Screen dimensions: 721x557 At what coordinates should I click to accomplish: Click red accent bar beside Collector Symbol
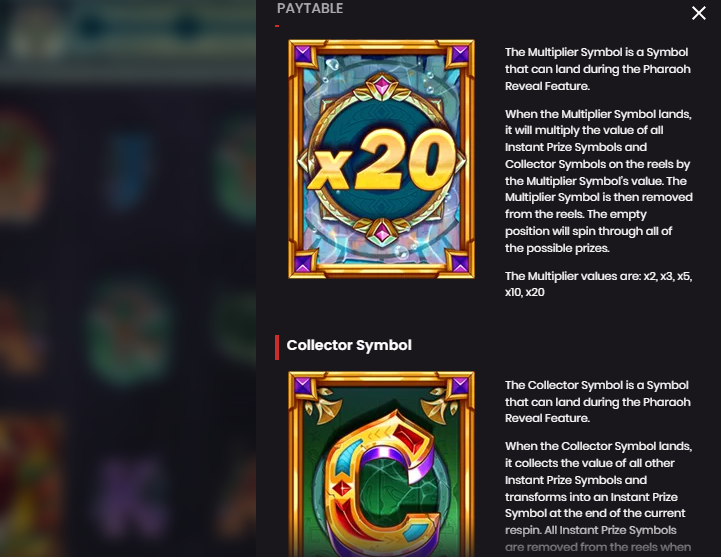click(x=277, y=347)
